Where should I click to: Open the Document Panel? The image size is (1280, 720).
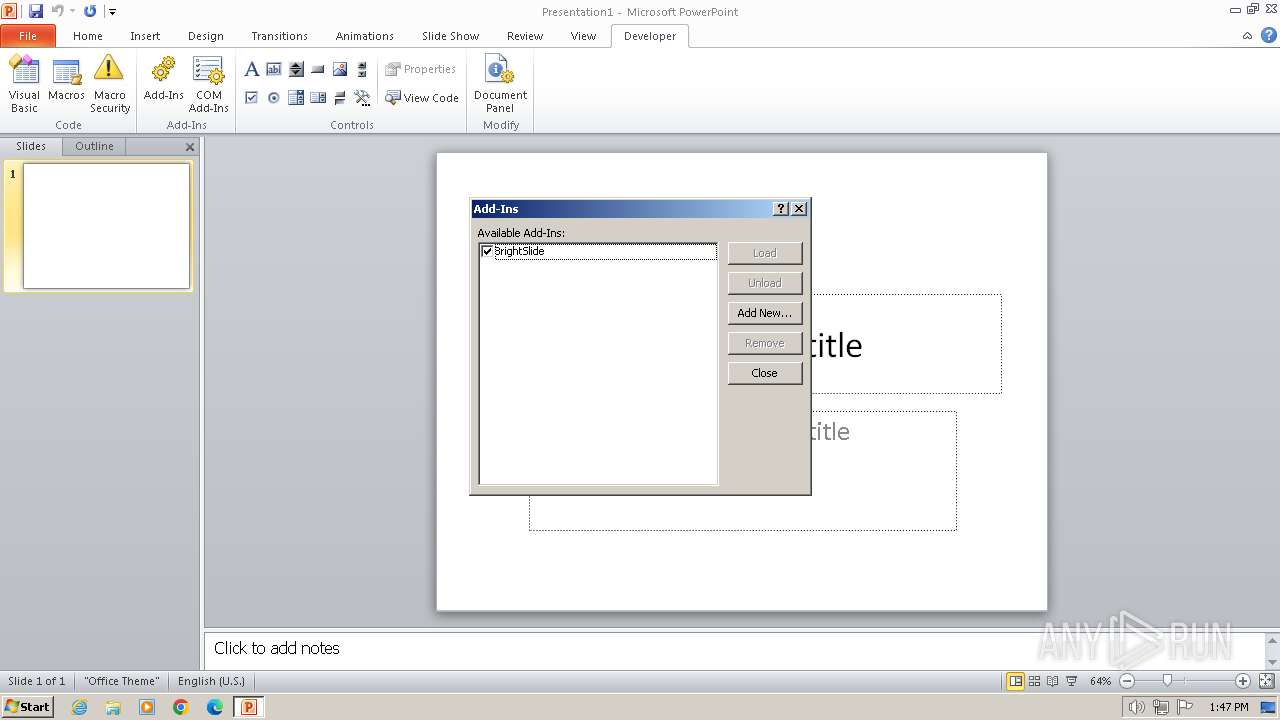click(x=500, y=85)
